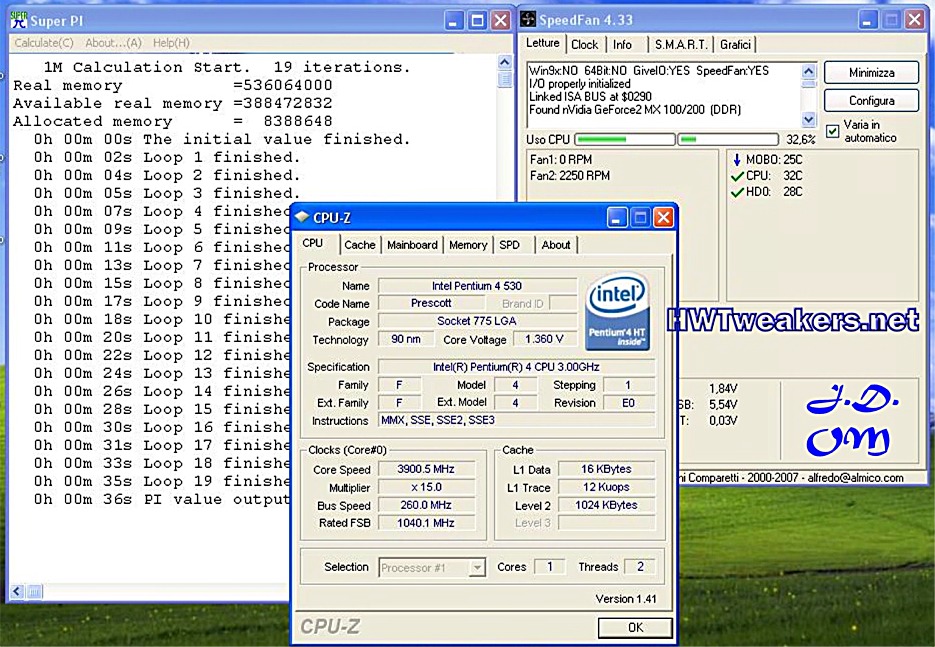Viewport: 935px width, 647px height.
Task: Open the About...(A) menu in Super PI
Action: pyautogui.click(x=113, y=43)
